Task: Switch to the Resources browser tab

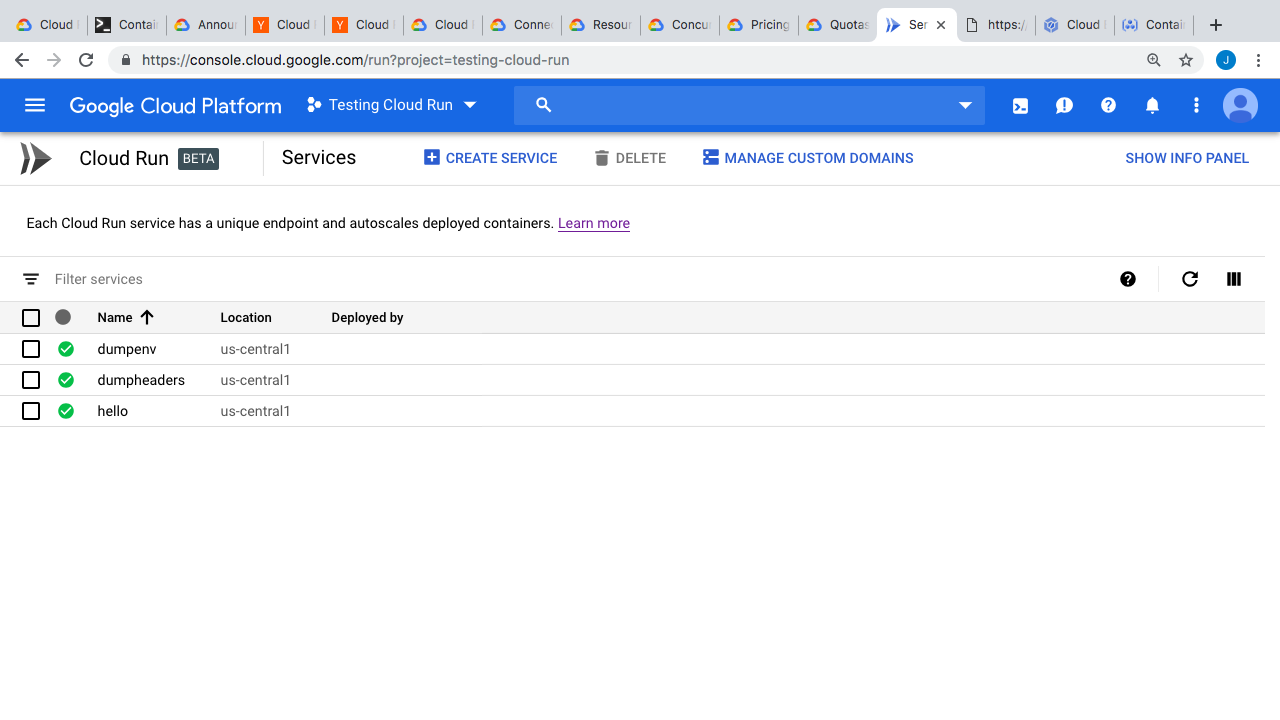Action: [600, 25]
